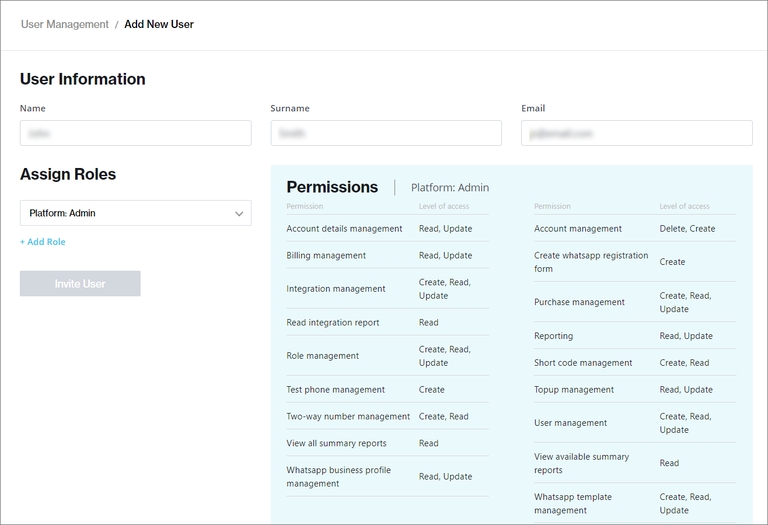Select the Role management permission row
The width and height of the screenshot is (768, 525).
coord(322,356)
